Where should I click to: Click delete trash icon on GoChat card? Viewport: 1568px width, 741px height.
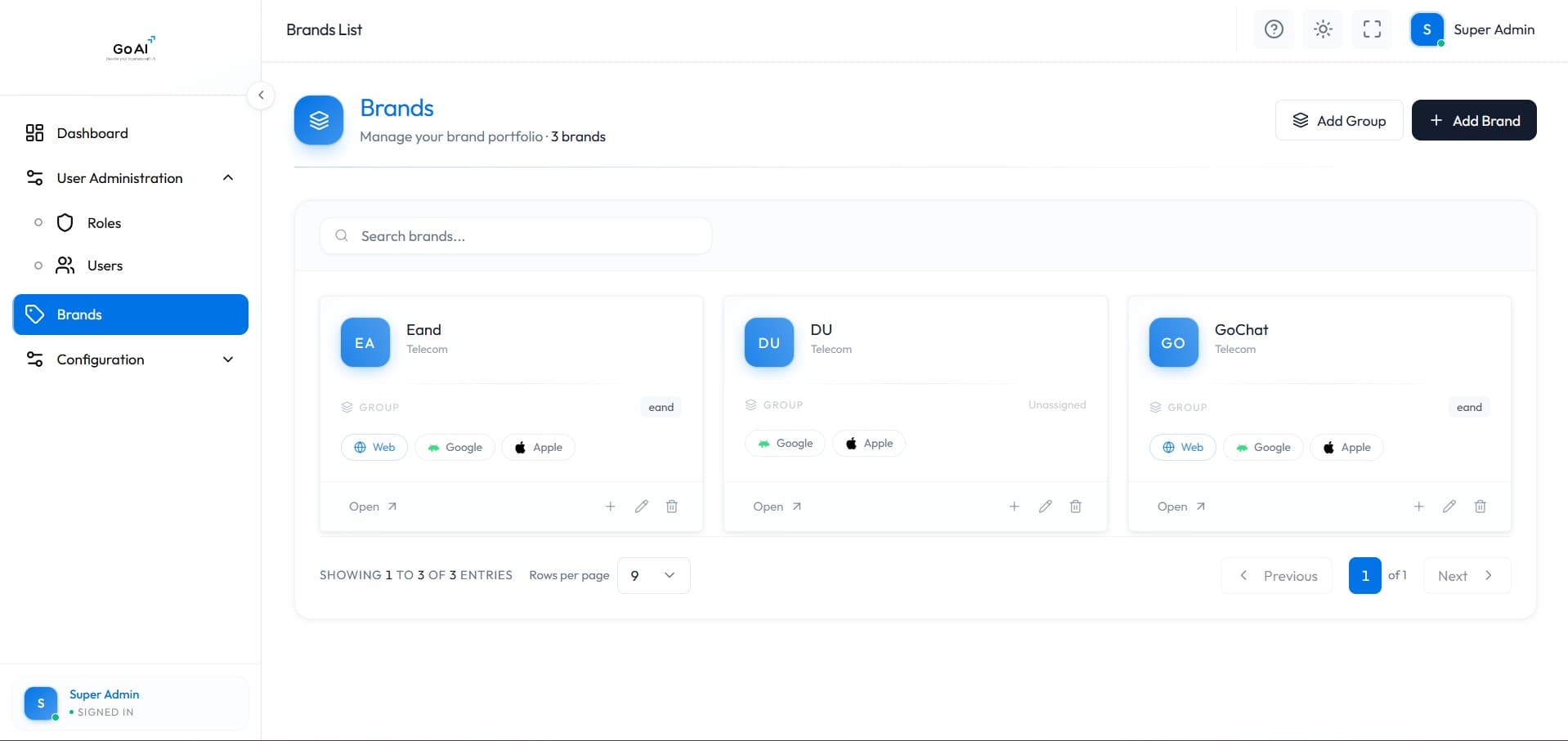[x=1481, y=507]
